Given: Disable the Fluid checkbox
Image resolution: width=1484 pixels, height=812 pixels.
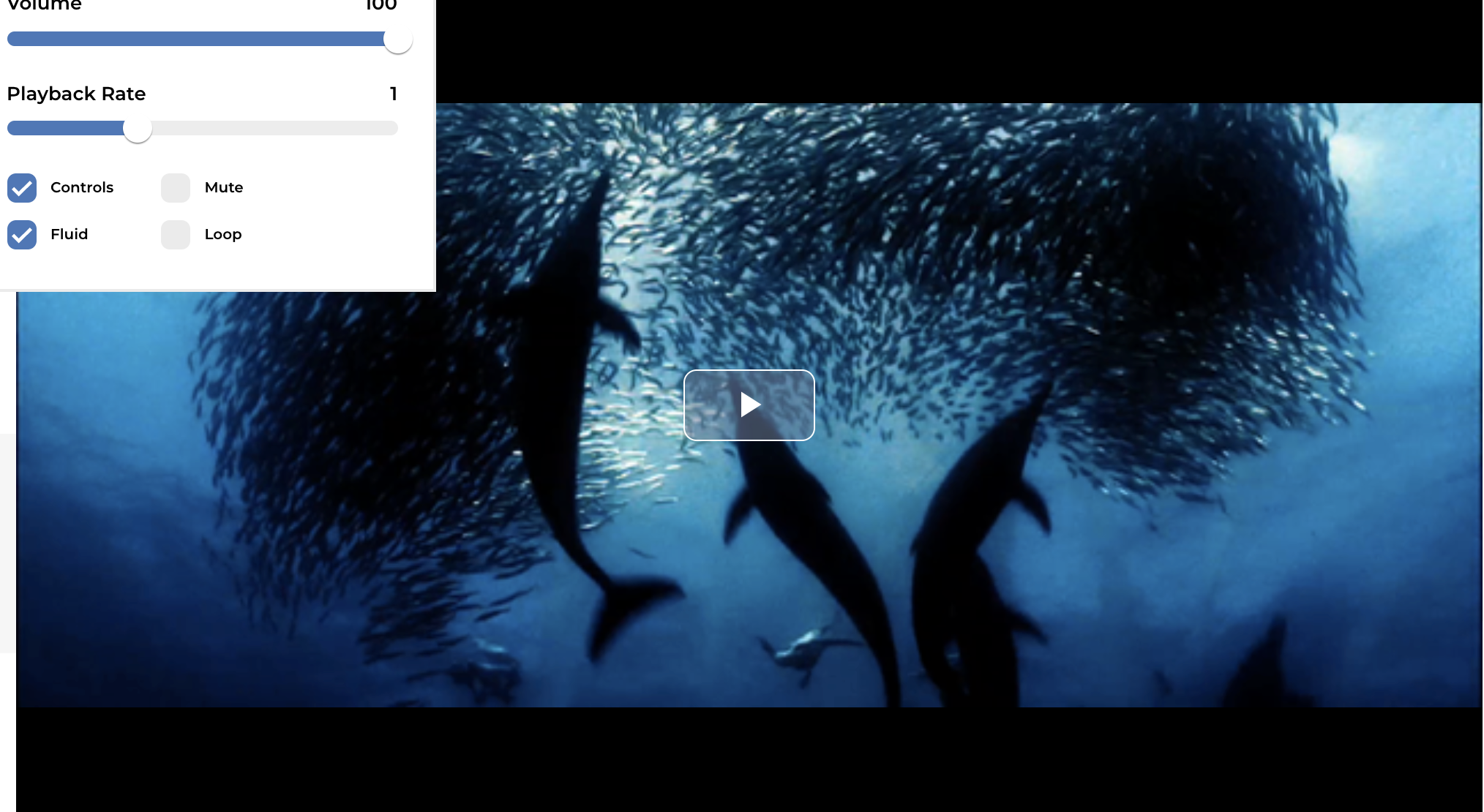Looking at the screenshot, I should coord(22,235).
